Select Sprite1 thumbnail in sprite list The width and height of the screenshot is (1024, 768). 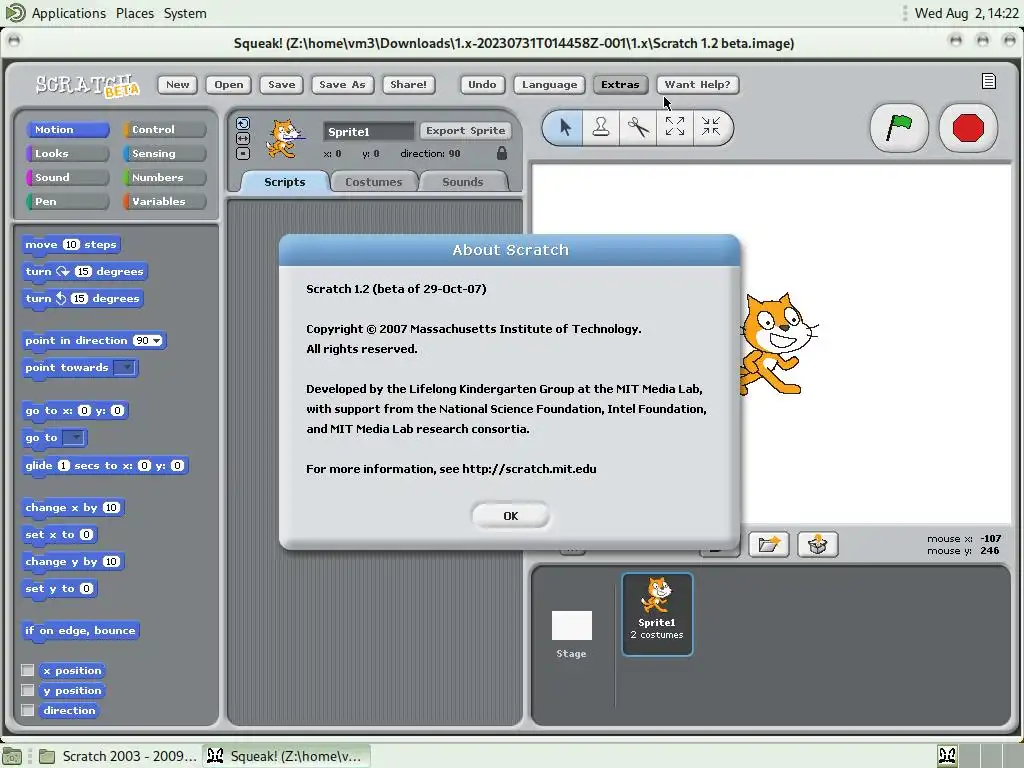click(x=657, y=614)
